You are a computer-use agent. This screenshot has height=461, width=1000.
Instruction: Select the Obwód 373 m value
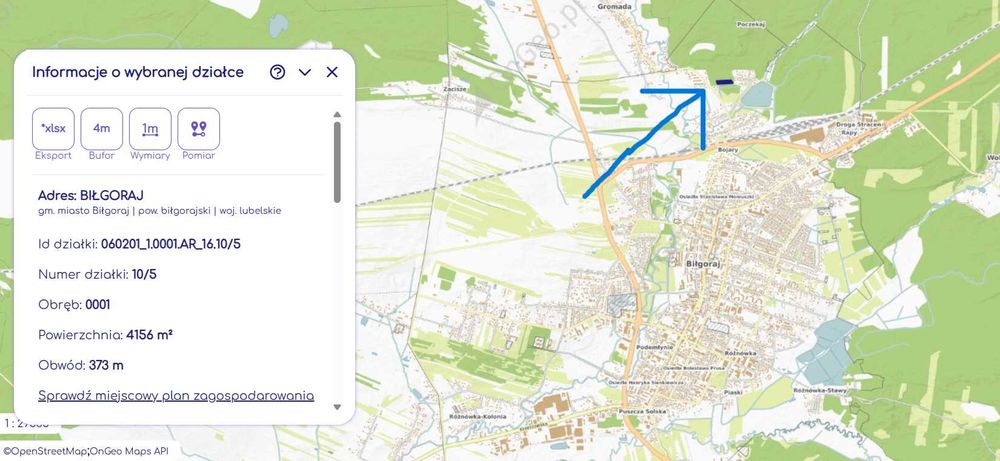(107, 365)
